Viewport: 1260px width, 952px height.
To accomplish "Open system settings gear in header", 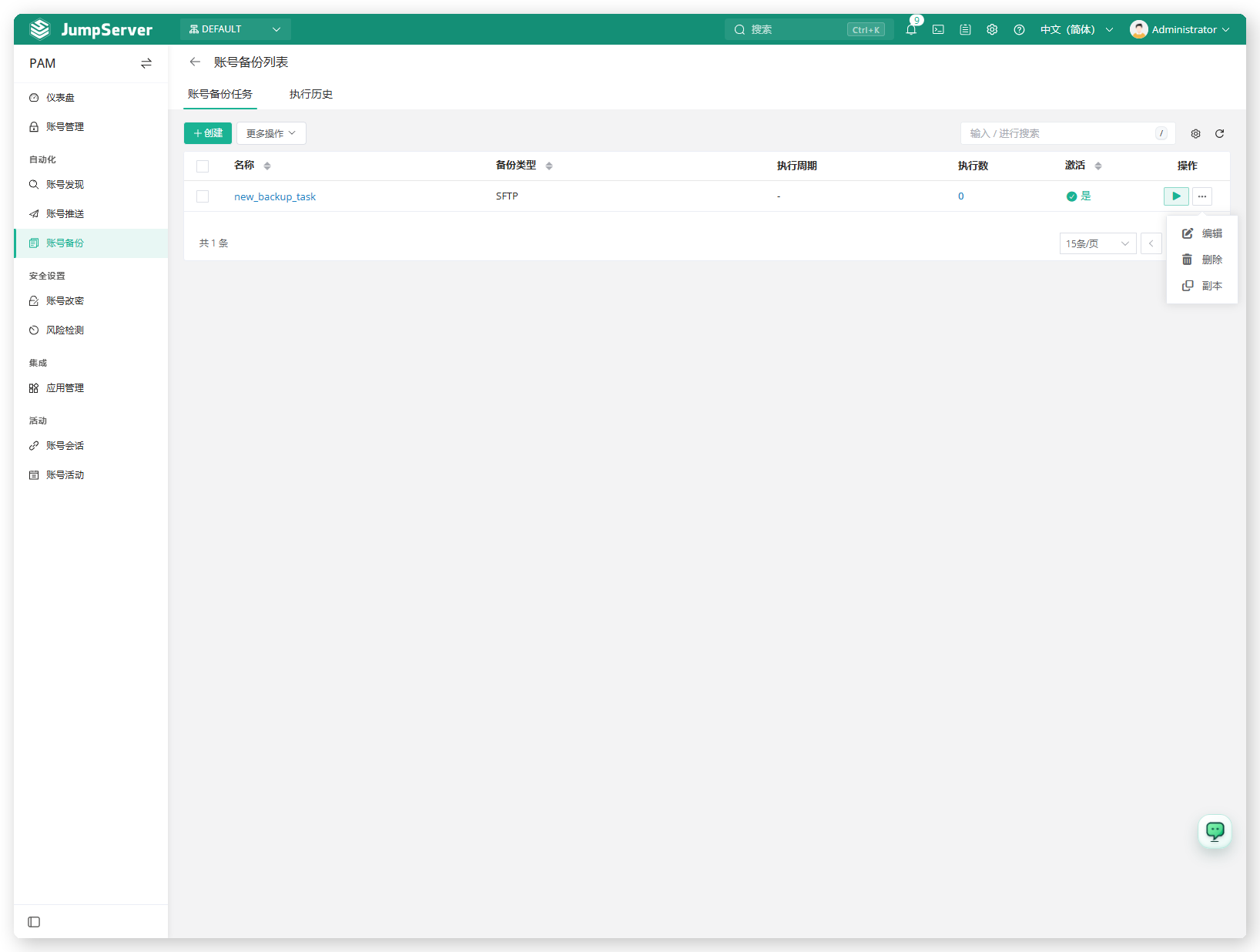I will [992, 29].
